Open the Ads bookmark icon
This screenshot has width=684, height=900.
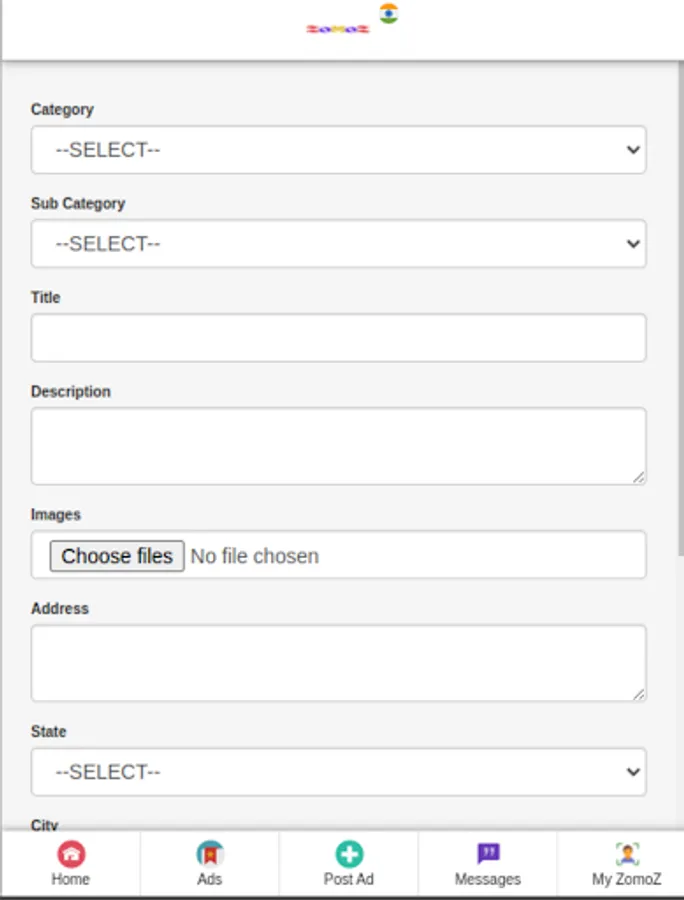(x=210, y=853)
